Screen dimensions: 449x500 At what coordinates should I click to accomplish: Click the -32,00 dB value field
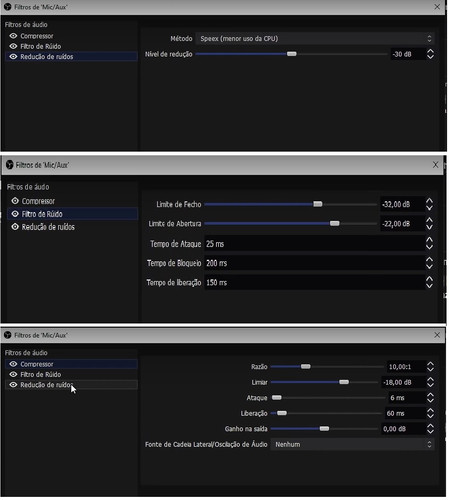(402, 204)
